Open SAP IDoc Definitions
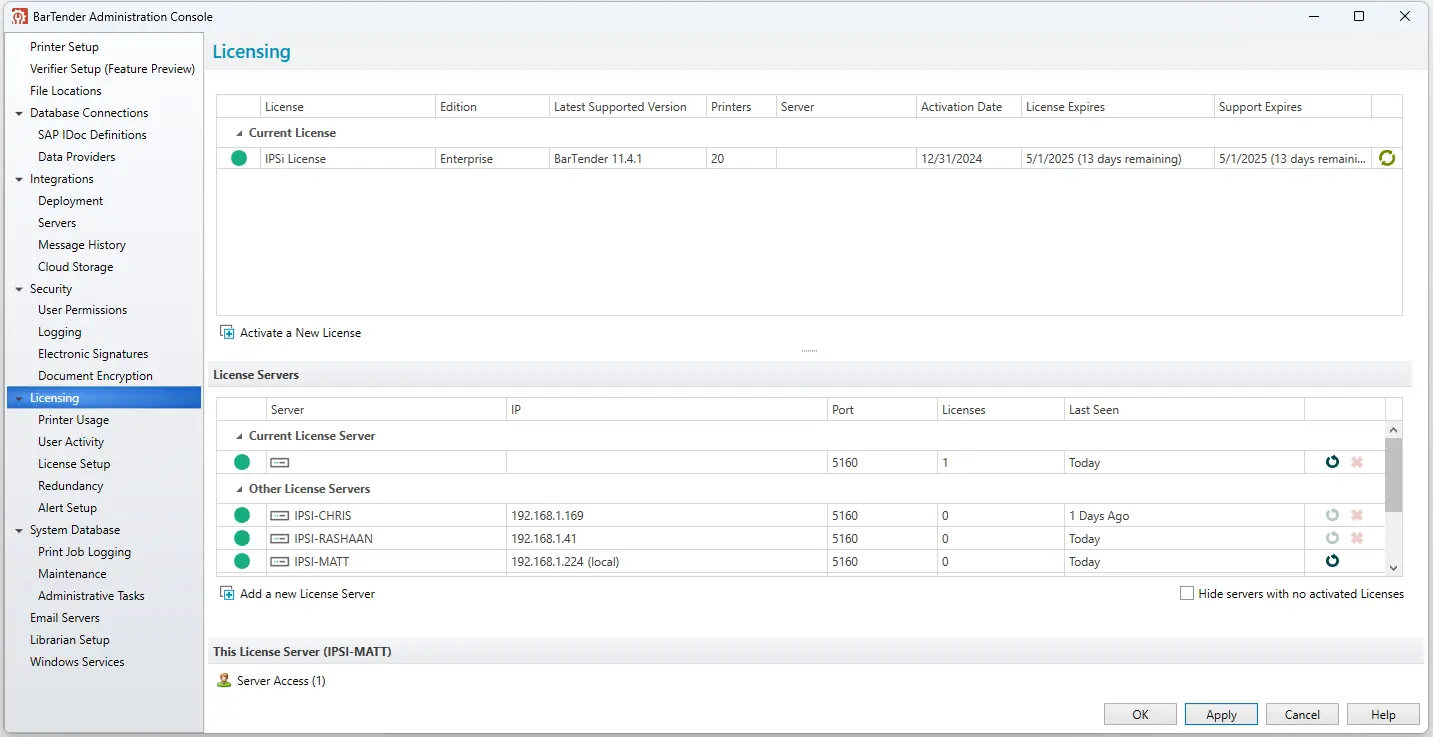 (x=92, y=135)
